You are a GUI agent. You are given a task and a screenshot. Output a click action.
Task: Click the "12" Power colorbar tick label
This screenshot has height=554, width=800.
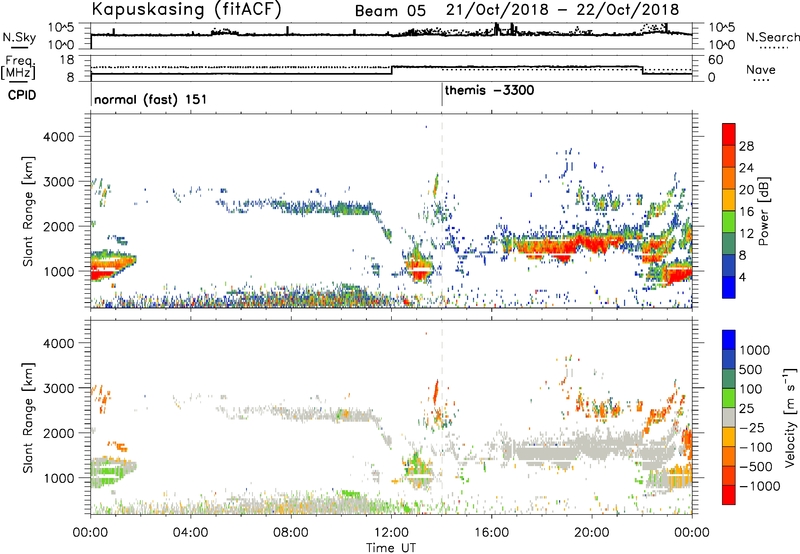click(x=746, y=234)
